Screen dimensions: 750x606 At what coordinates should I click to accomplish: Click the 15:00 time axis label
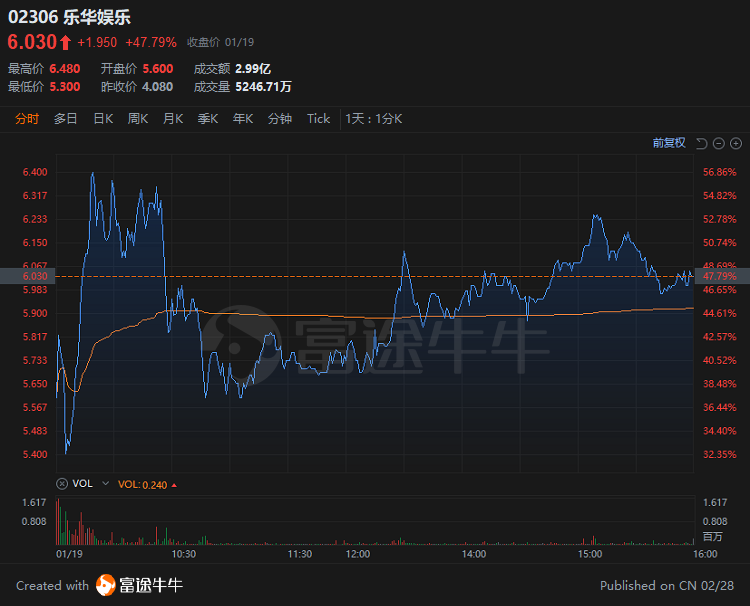coord(590,554)
